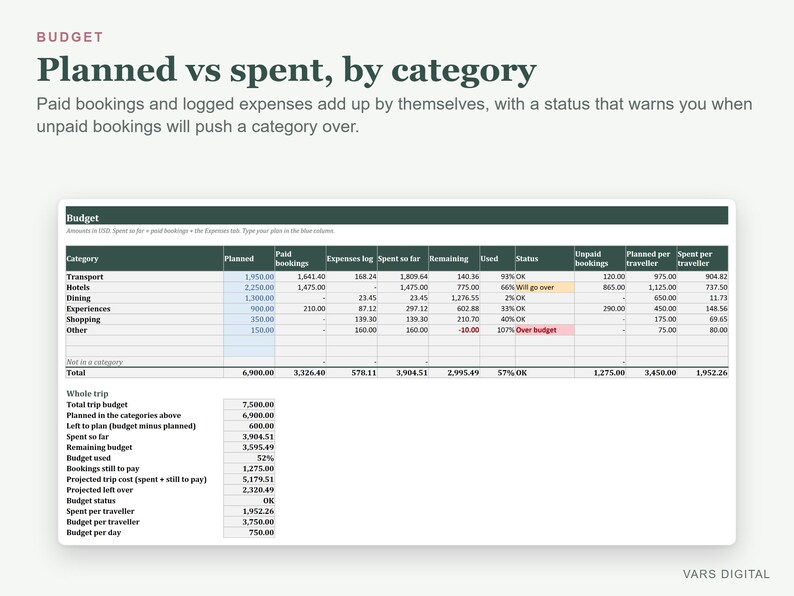Select the Dining planned cell 1,300.00
This screenshot has width=794, height=596.
pyautogui.click(x=249, y=298)
